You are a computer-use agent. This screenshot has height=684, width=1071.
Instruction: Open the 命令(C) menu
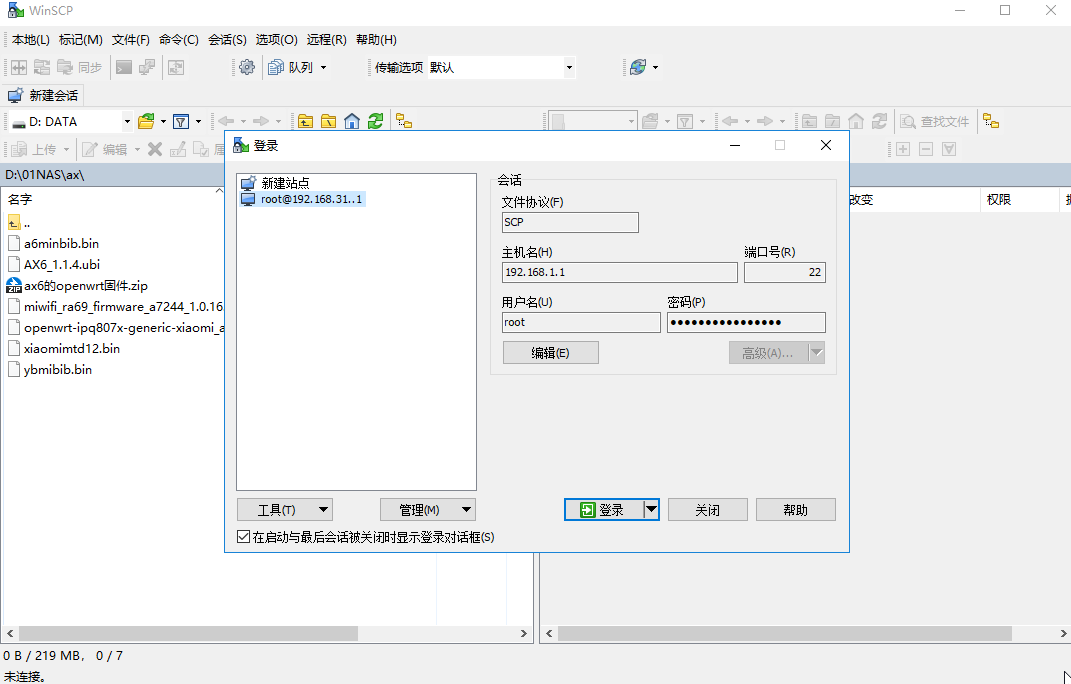tap(179, 40)
